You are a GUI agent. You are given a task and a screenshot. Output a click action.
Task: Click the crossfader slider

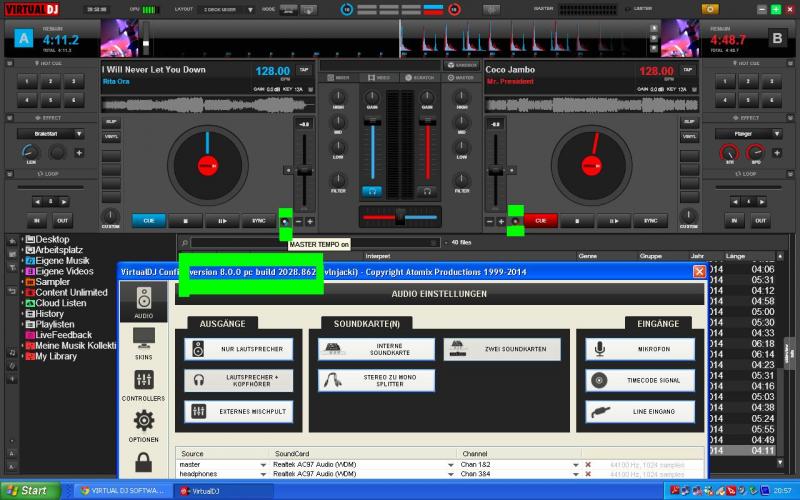[399, 217]
